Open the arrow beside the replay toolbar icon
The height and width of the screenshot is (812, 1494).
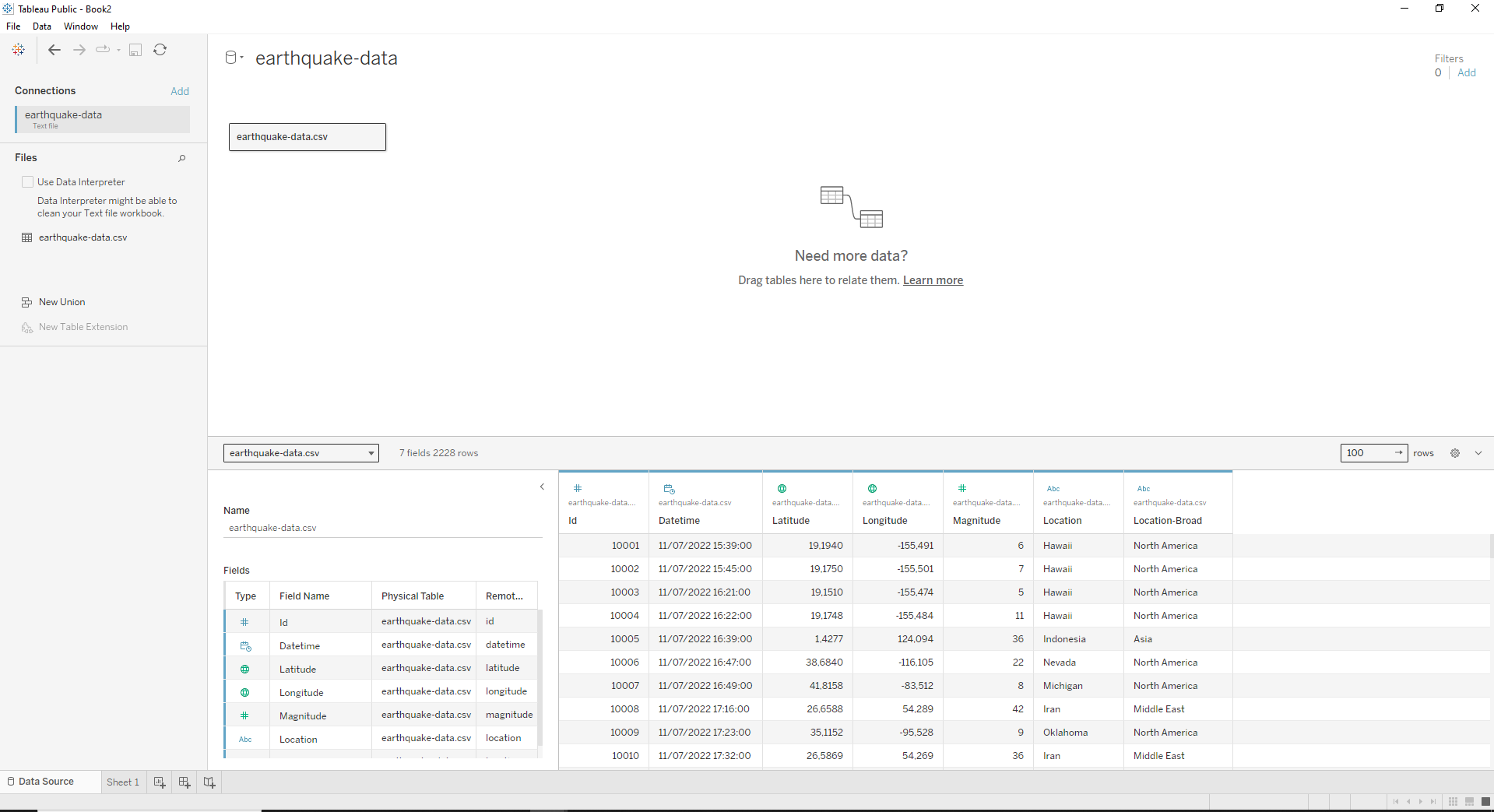coord(118,50)
